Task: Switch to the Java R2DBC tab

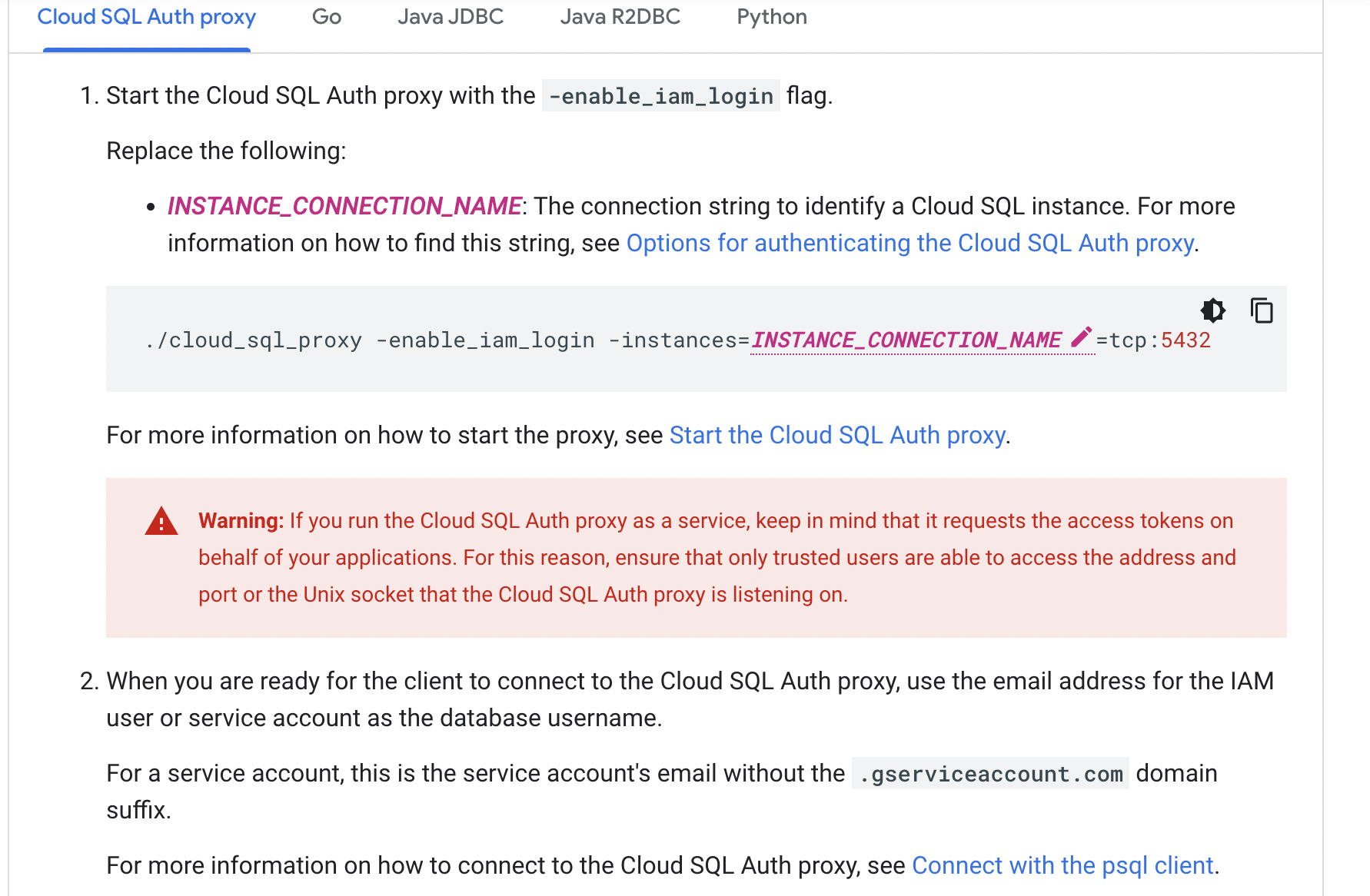Action: (620, 17)
